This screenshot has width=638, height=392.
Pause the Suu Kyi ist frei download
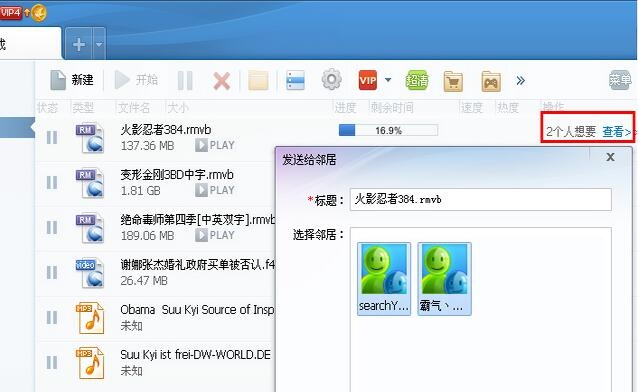point(52,362)
